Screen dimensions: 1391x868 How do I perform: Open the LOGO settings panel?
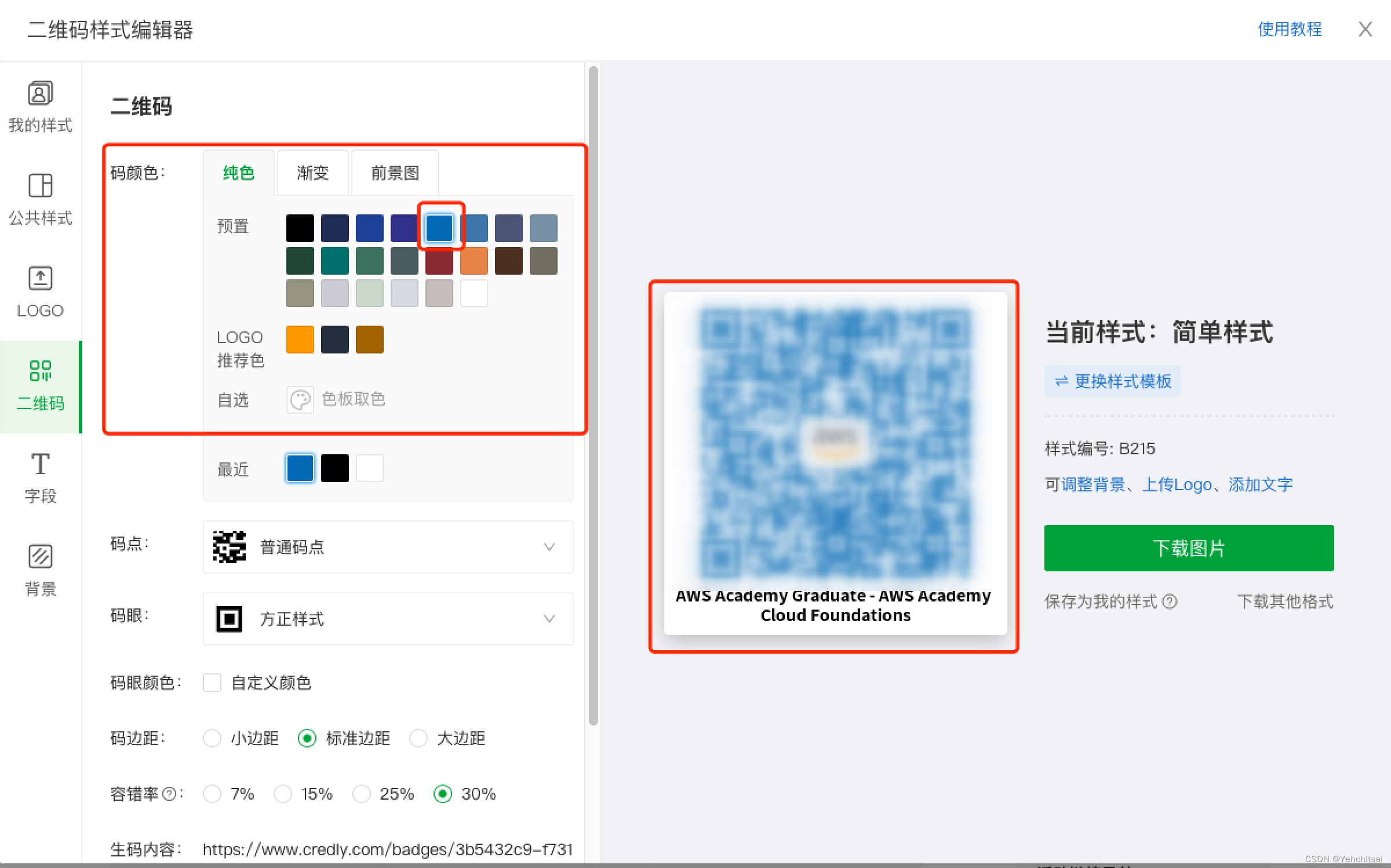click(40, 291)
